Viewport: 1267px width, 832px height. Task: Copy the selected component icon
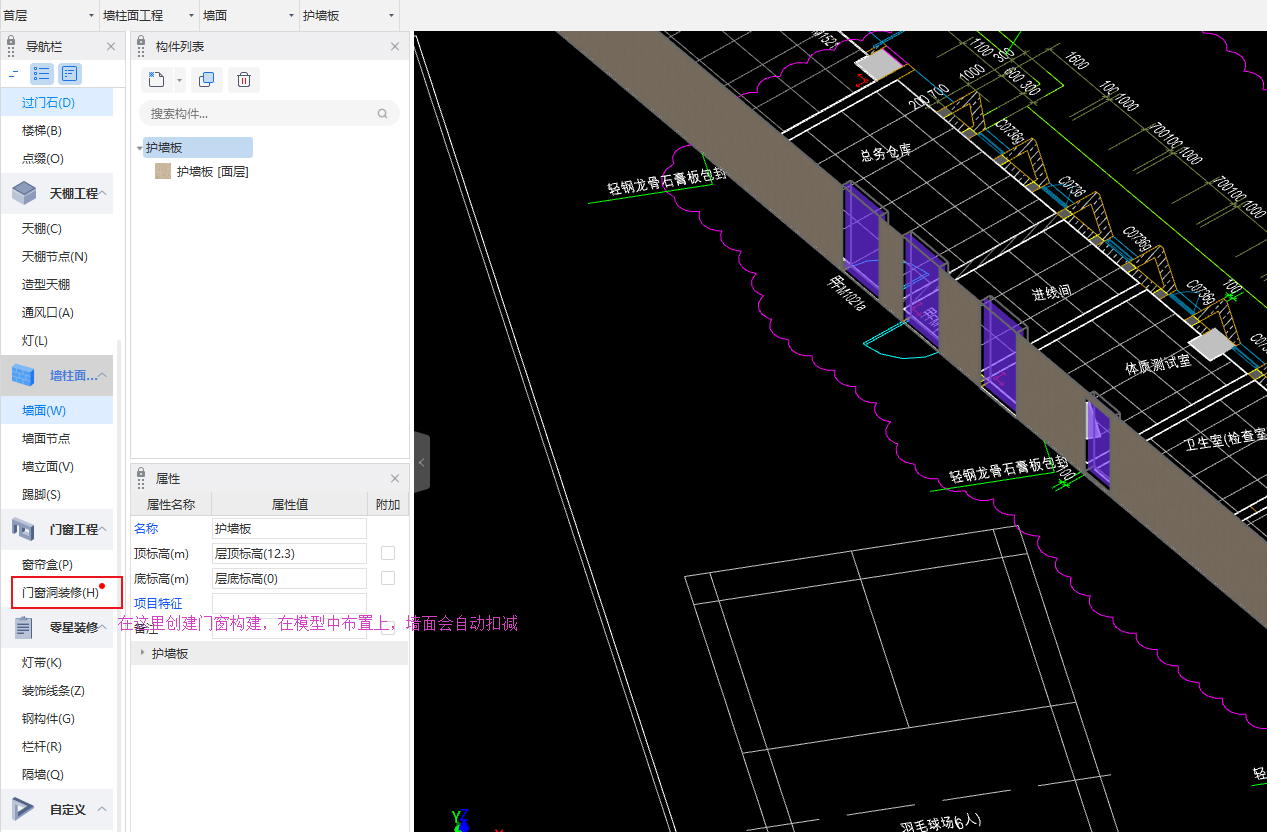[x=206, y=80]
